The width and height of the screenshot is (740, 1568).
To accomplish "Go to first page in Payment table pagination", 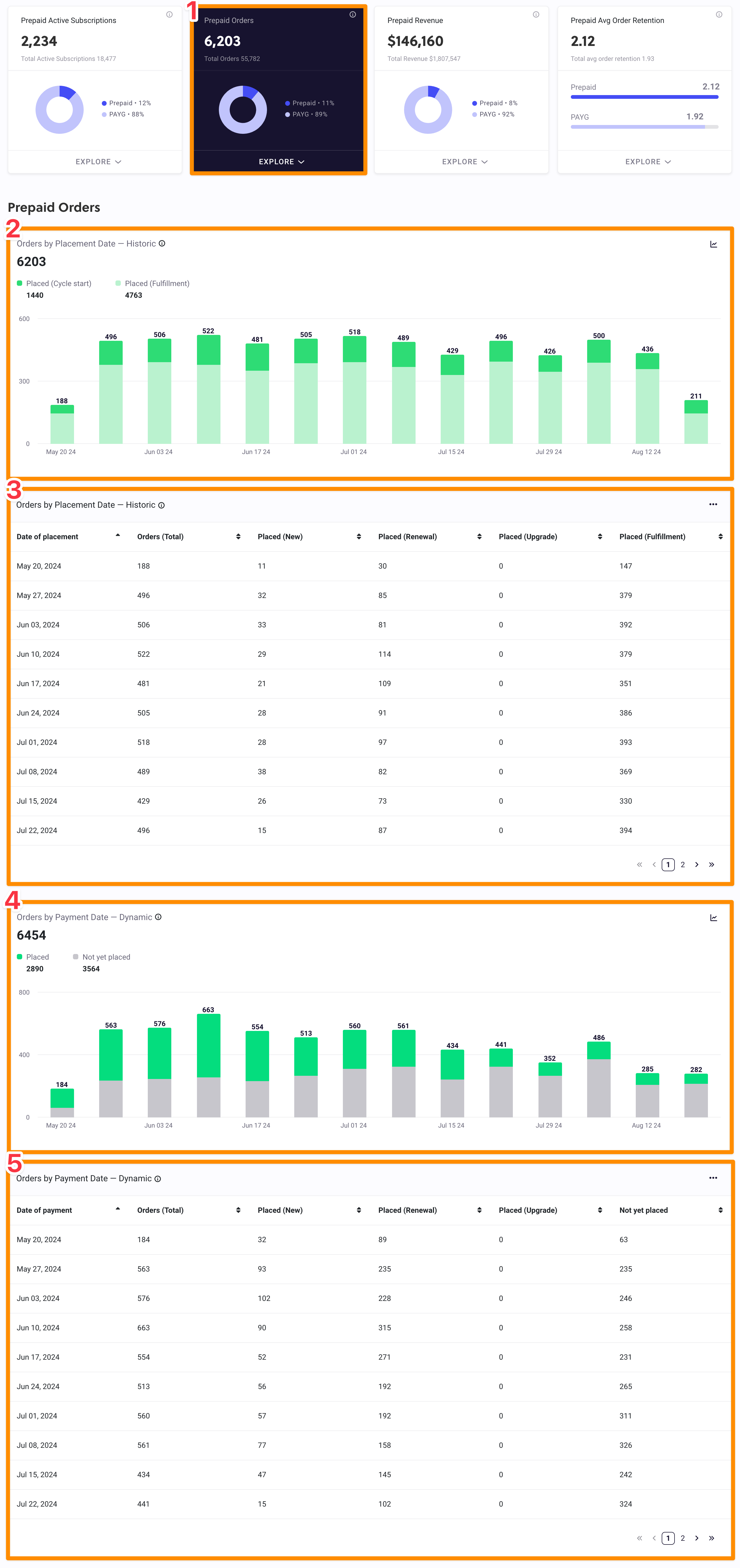I will click(x=640, y=1538).
